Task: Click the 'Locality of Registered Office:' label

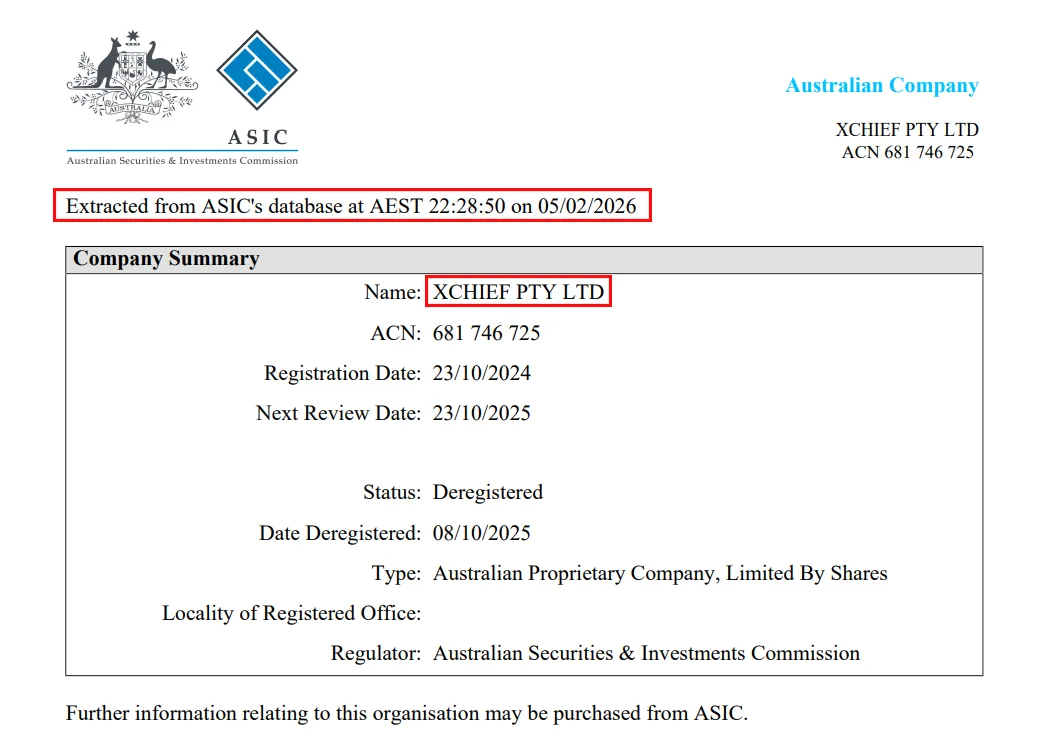Action: (292, 613)
